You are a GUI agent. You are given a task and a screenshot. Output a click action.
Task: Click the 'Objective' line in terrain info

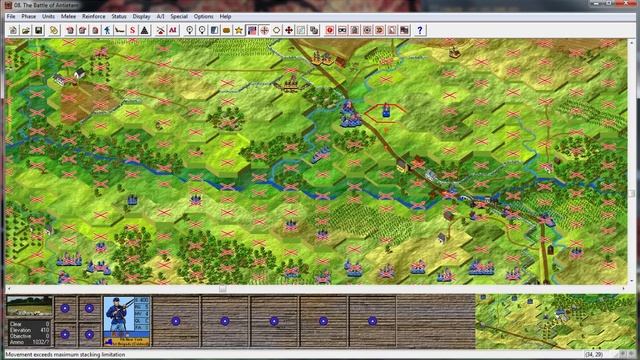29,336
